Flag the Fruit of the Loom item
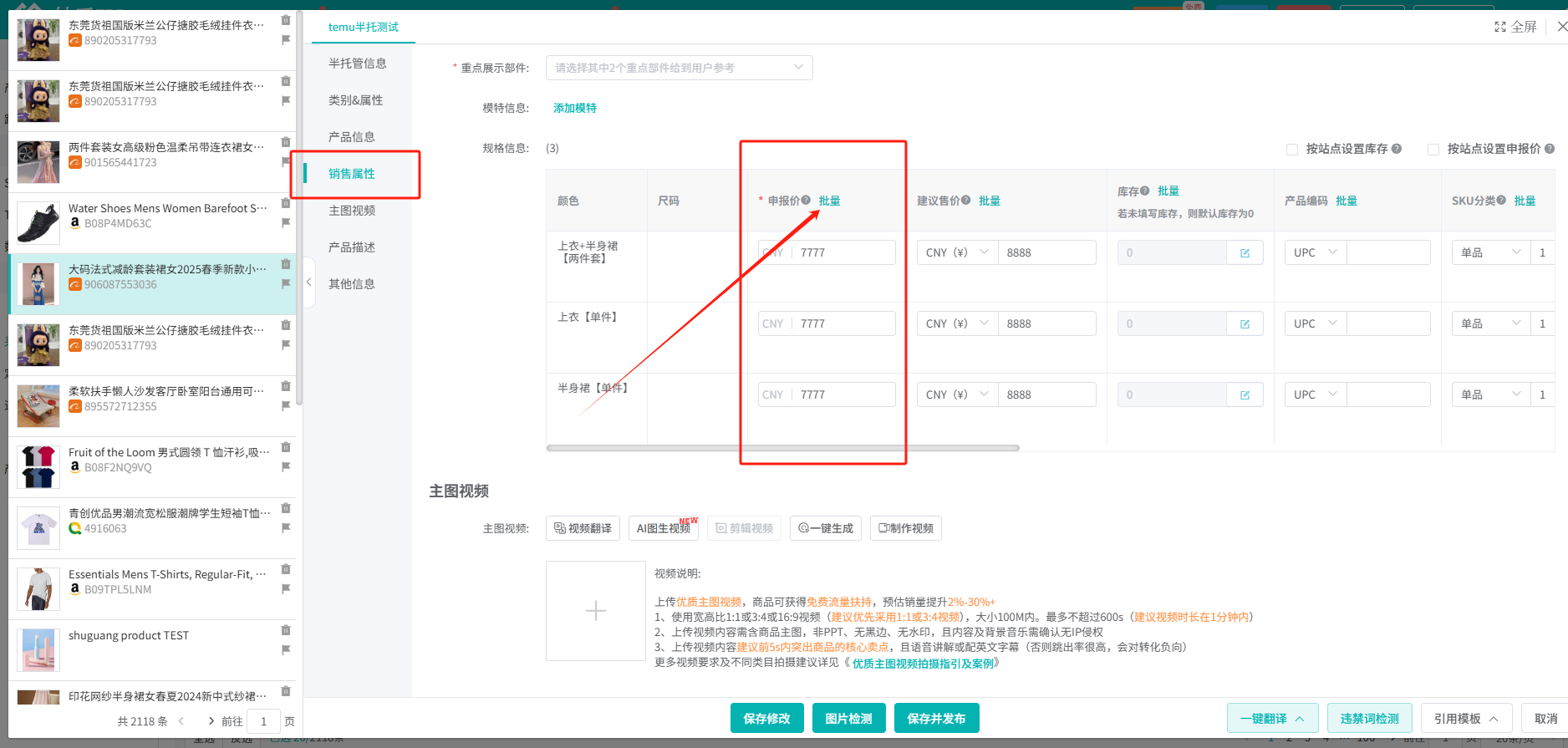 286,466
